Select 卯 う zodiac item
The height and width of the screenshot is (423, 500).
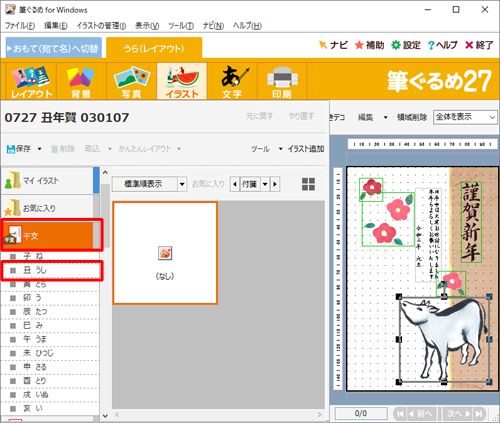click(50, 298)
